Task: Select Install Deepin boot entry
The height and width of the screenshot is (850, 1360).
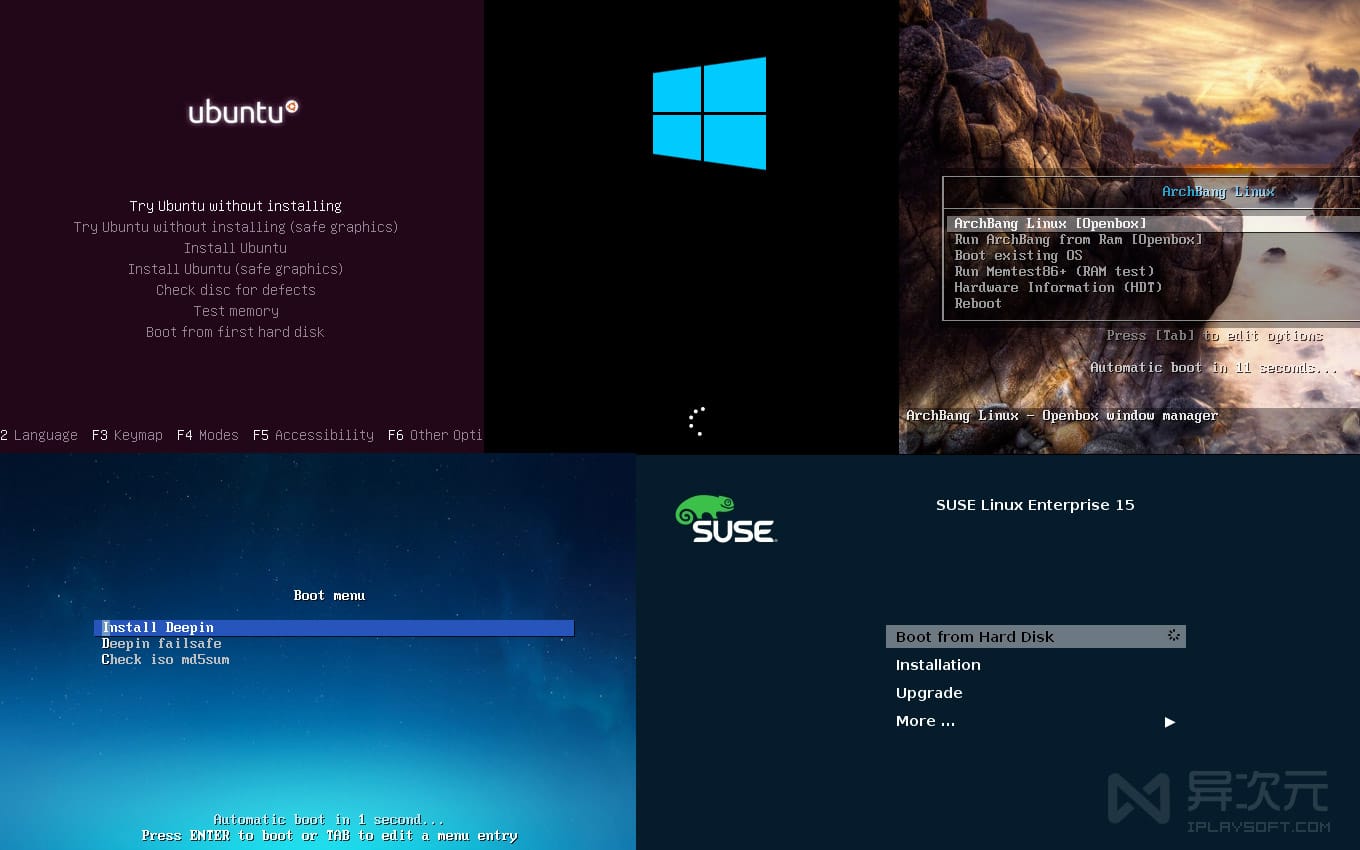Action: pyautogui.click(x=158, y=628)
